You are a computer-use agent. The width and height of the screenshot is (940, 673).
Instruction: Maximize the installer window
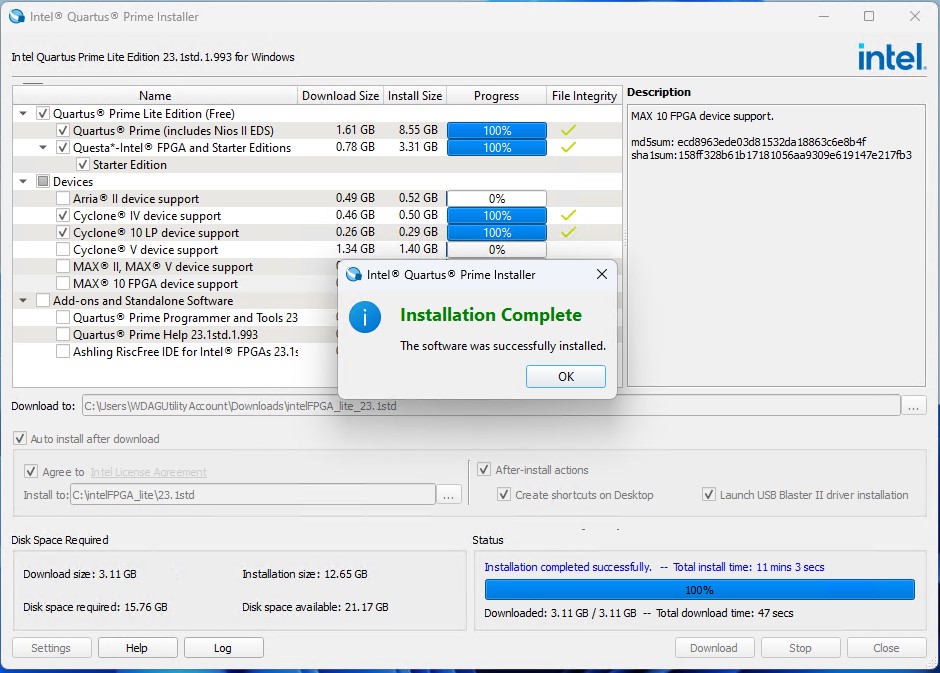[869, 16]
